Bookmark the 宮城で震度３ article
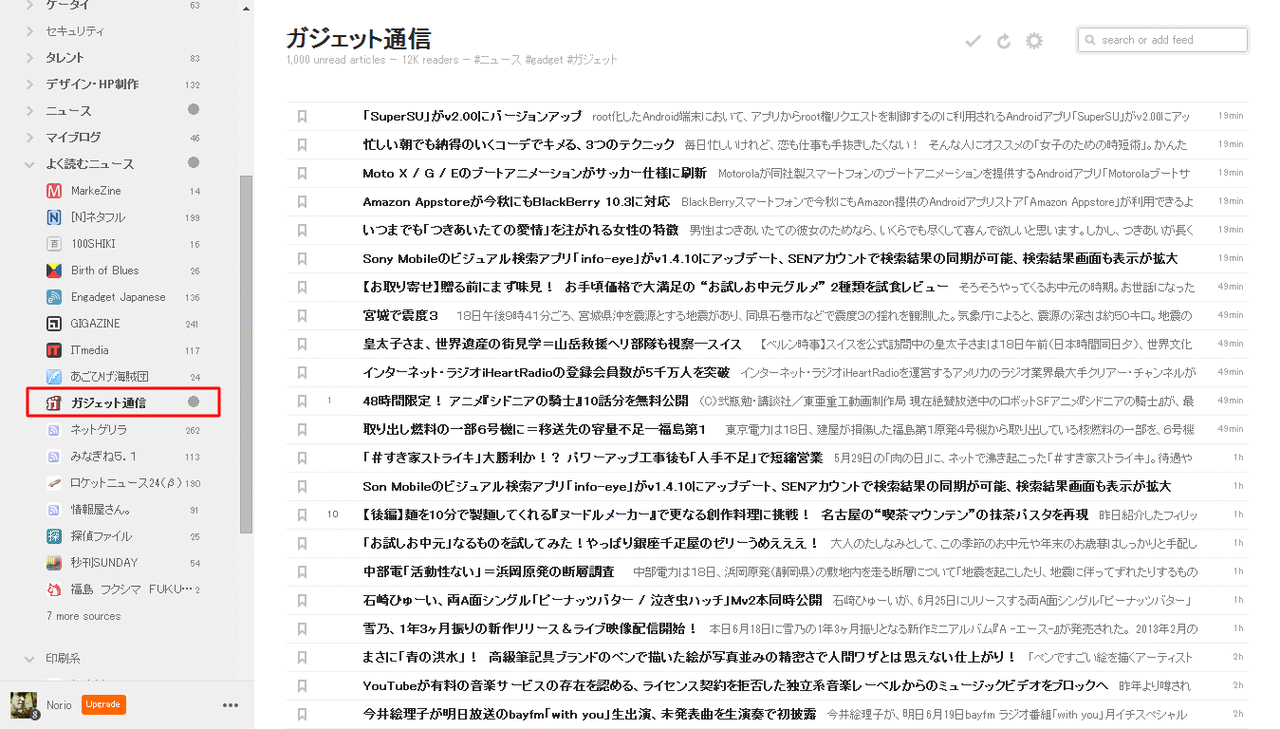The image size is (1280, 729). pyautogui.click(x=302, y=315)
